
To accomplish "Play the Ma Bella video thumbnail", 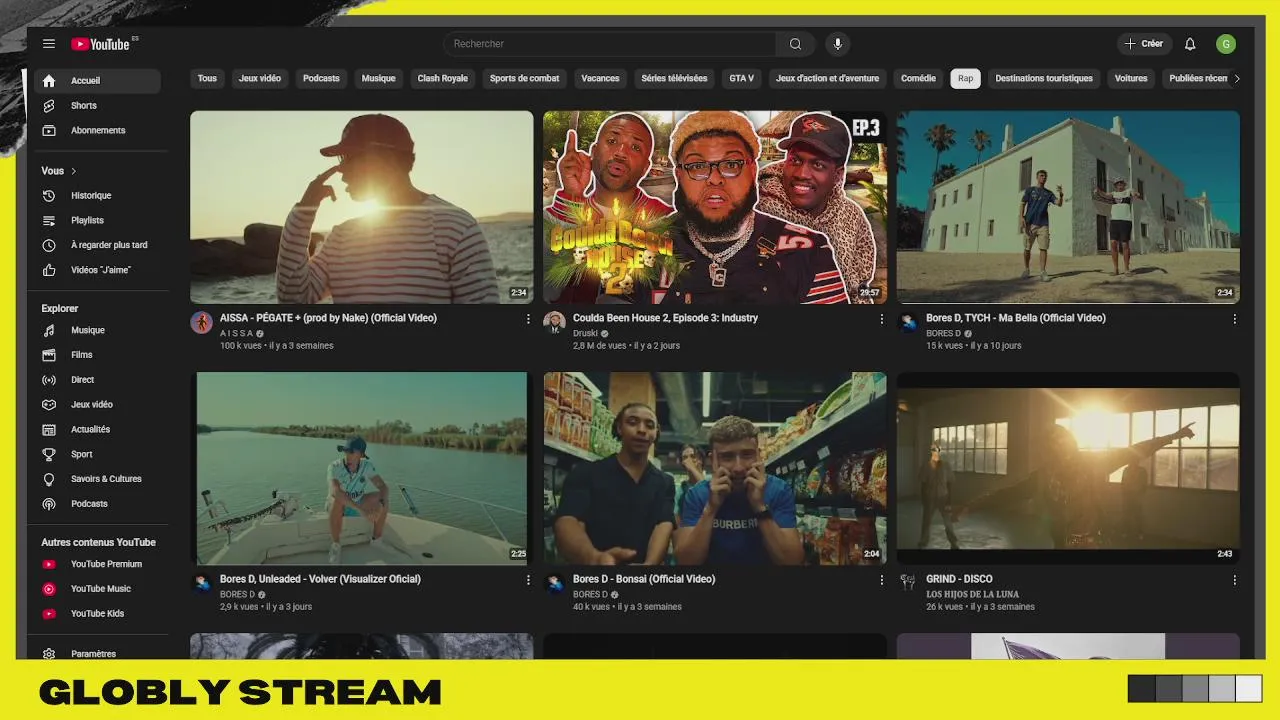I will point(1068,207).
